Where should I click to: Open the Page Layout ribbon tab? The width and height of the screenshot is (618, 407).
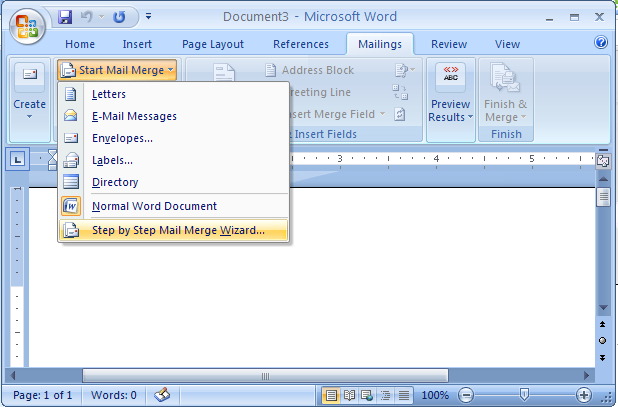point(212,44)
